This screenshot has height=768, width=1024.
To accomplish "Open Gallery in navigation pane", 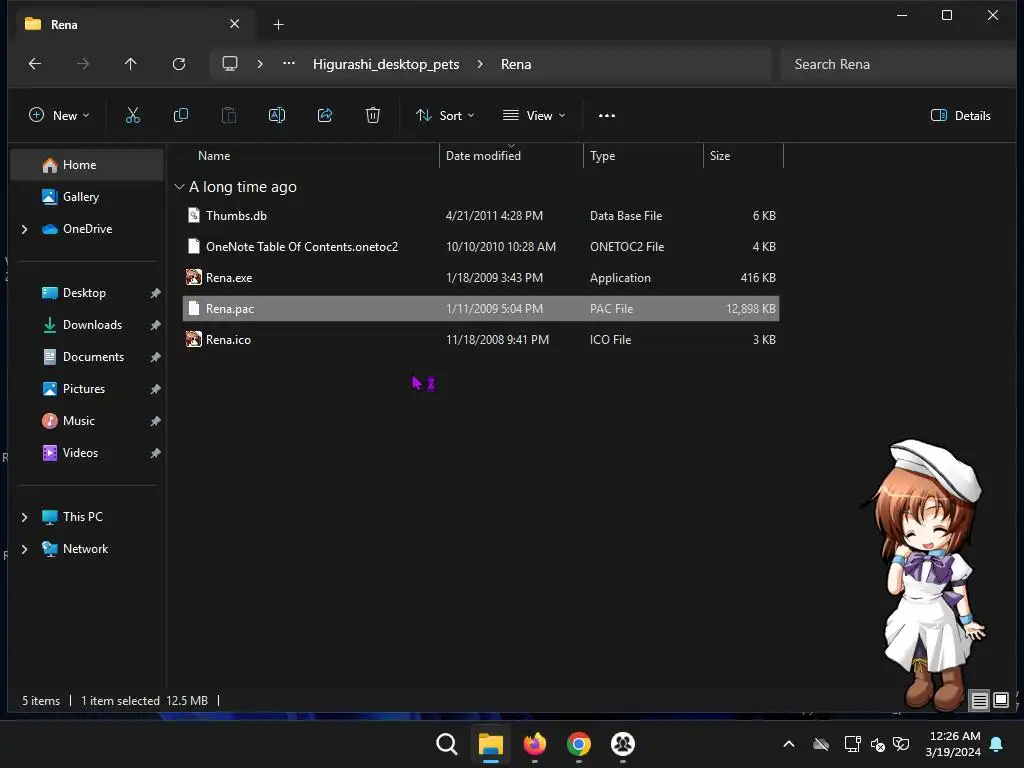I will [x=87, y=197].
